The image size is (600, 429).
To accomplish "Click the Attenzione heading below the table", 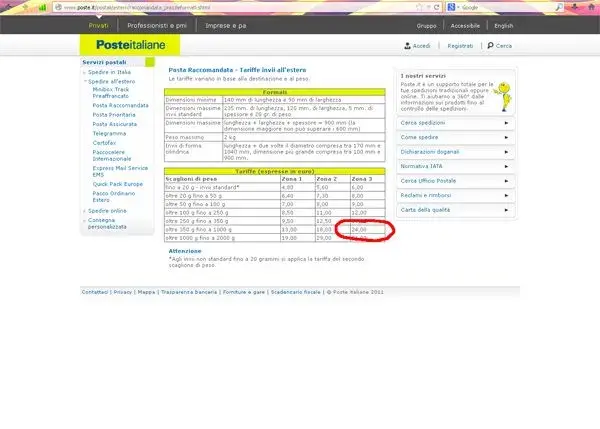I will (x=185, y=251).
